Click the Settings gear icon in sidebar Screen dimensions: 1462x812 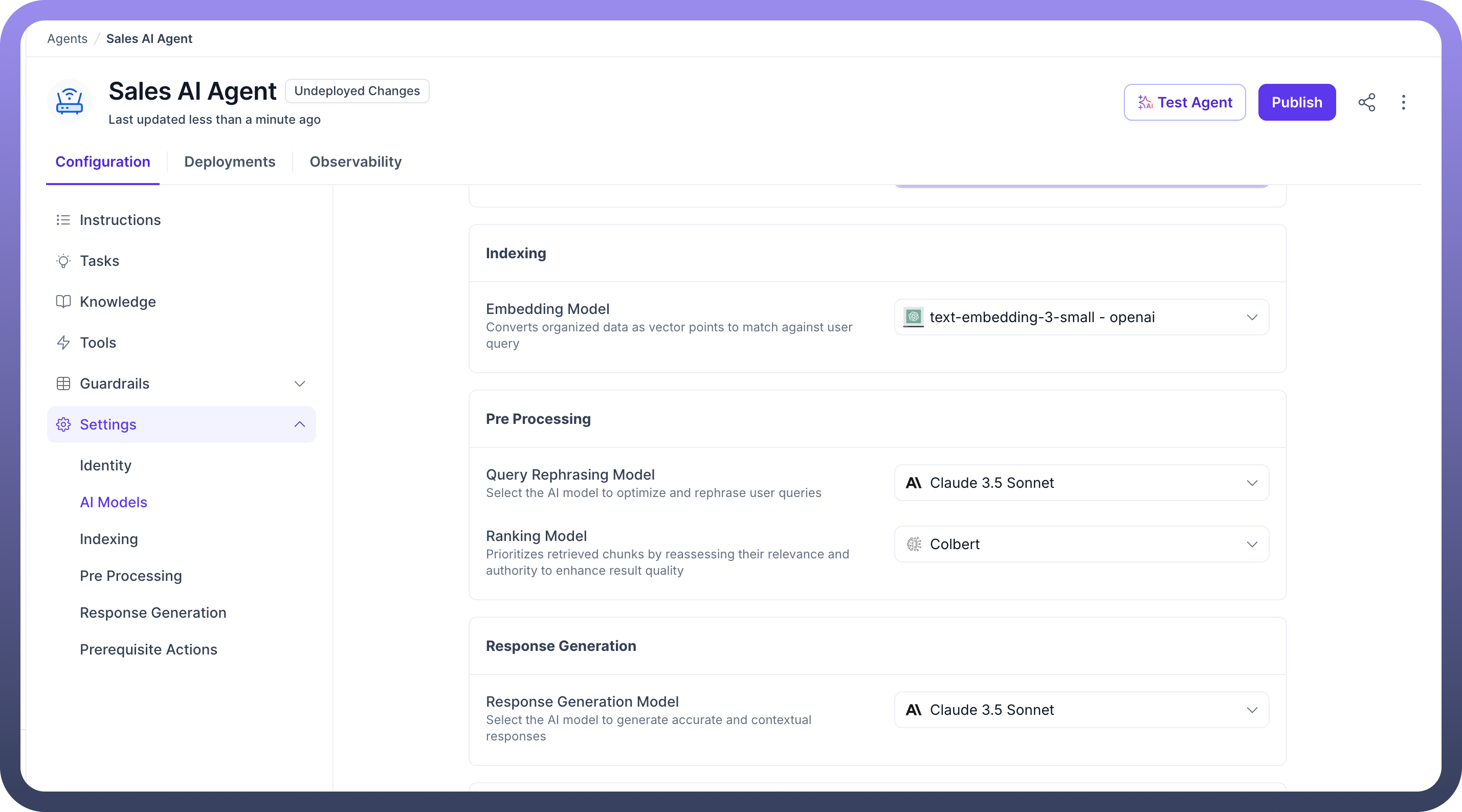(63, 424)
